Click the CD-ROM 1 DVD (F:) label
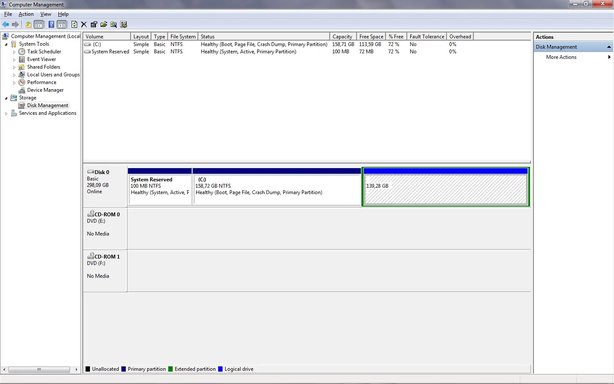614x384 pixels. point(105,271)
